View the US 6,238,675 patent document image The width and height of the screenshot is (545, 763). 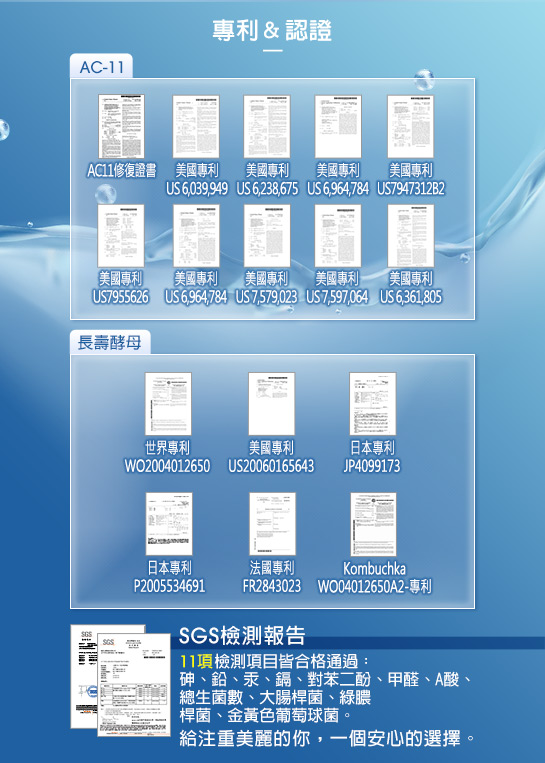[267, 127]
